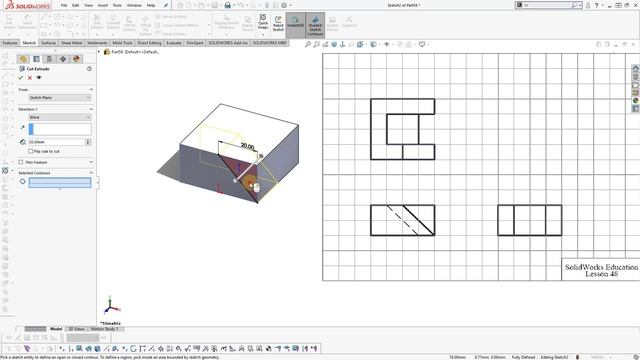Cancel the Cut-Extrude with the red X
The height and width of the screenshot is (360, 640).
coord(30,78)
